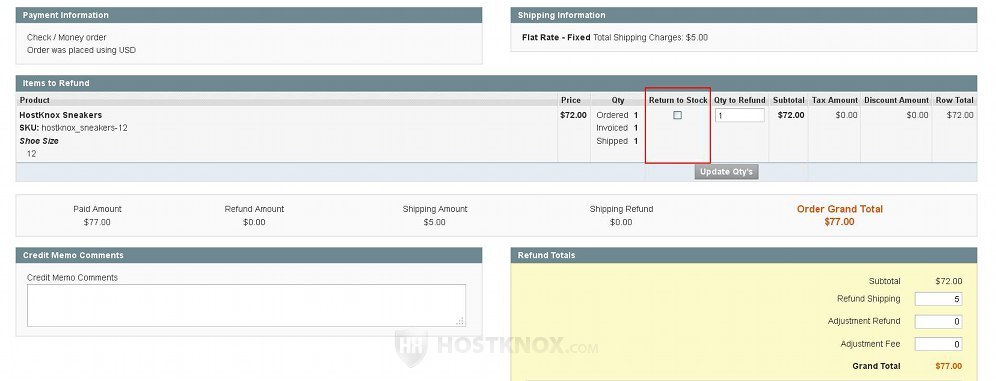Click the Adjustment Refund label

[x=864, y=321]
